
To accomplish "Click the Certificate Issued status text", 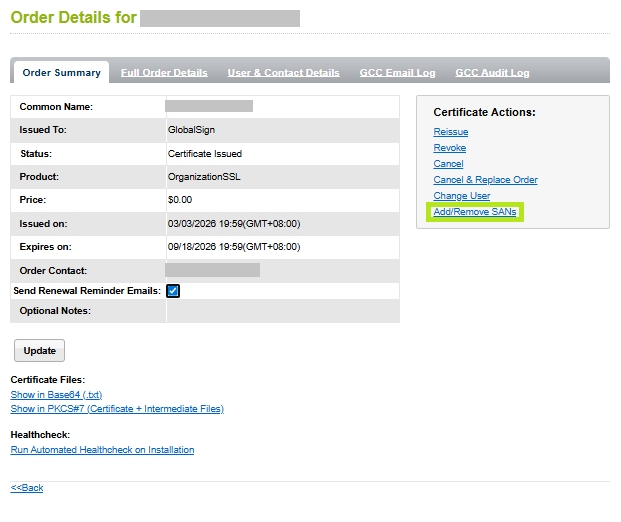I will click(x=204, y=154).
